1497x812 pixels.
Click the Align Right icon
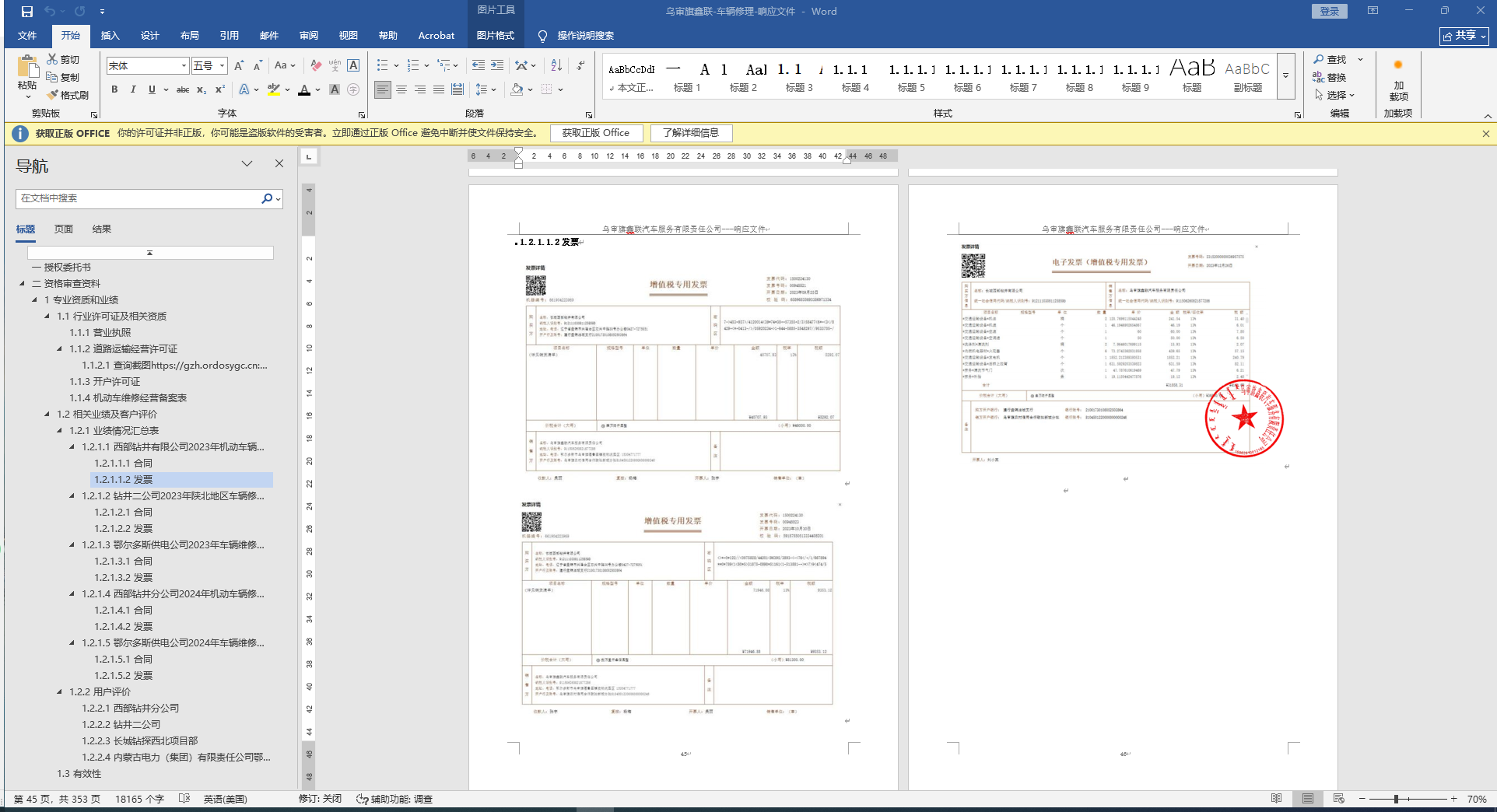[x=420, y=90]
